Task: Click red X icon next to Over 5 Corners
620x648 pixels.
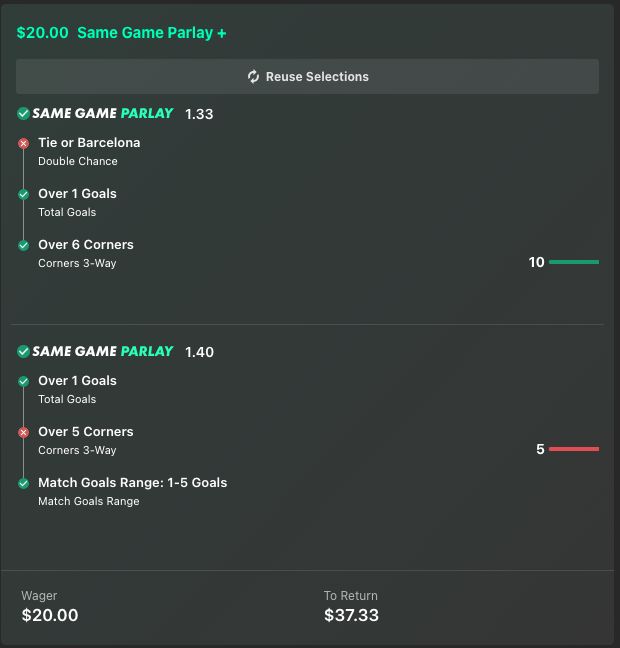Action: (24, 433)
